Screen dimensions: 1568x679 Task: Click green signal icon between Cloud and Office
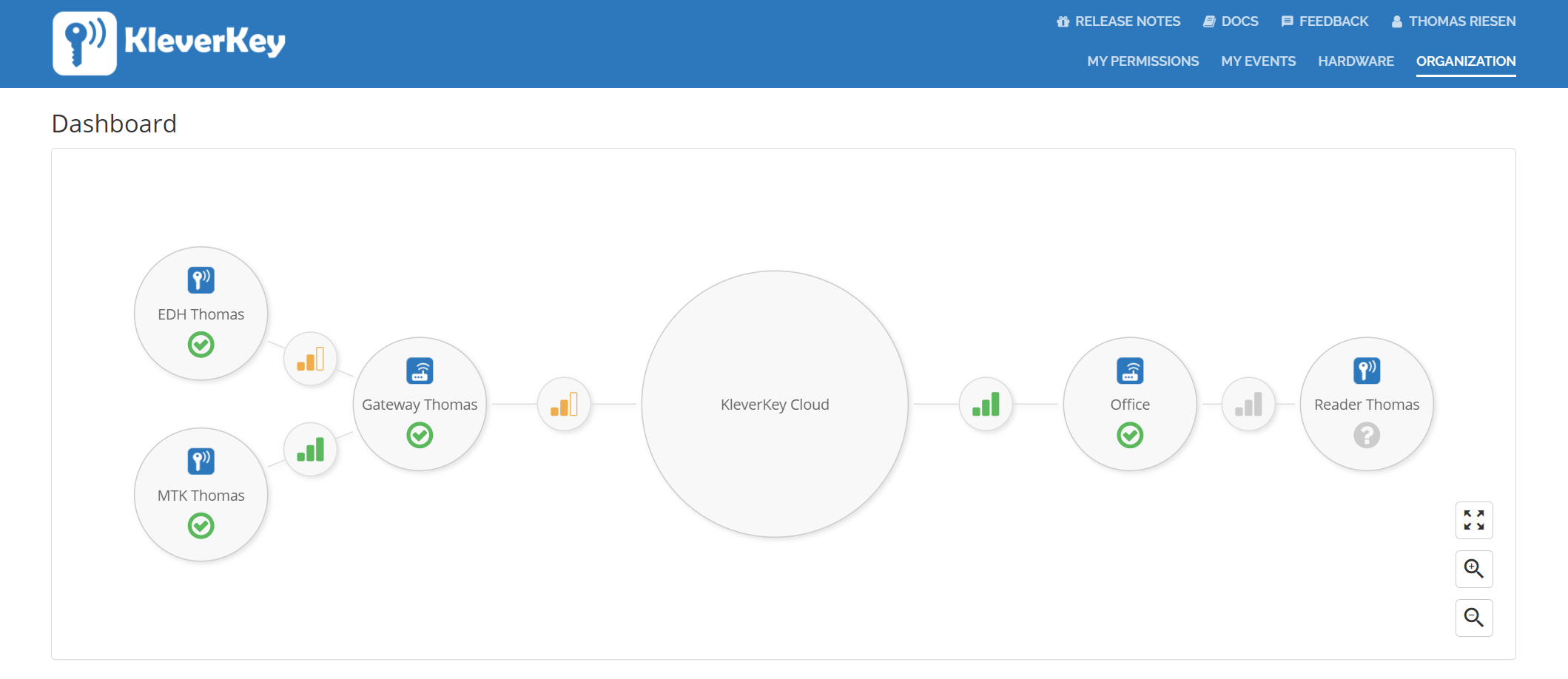point(986,404)
